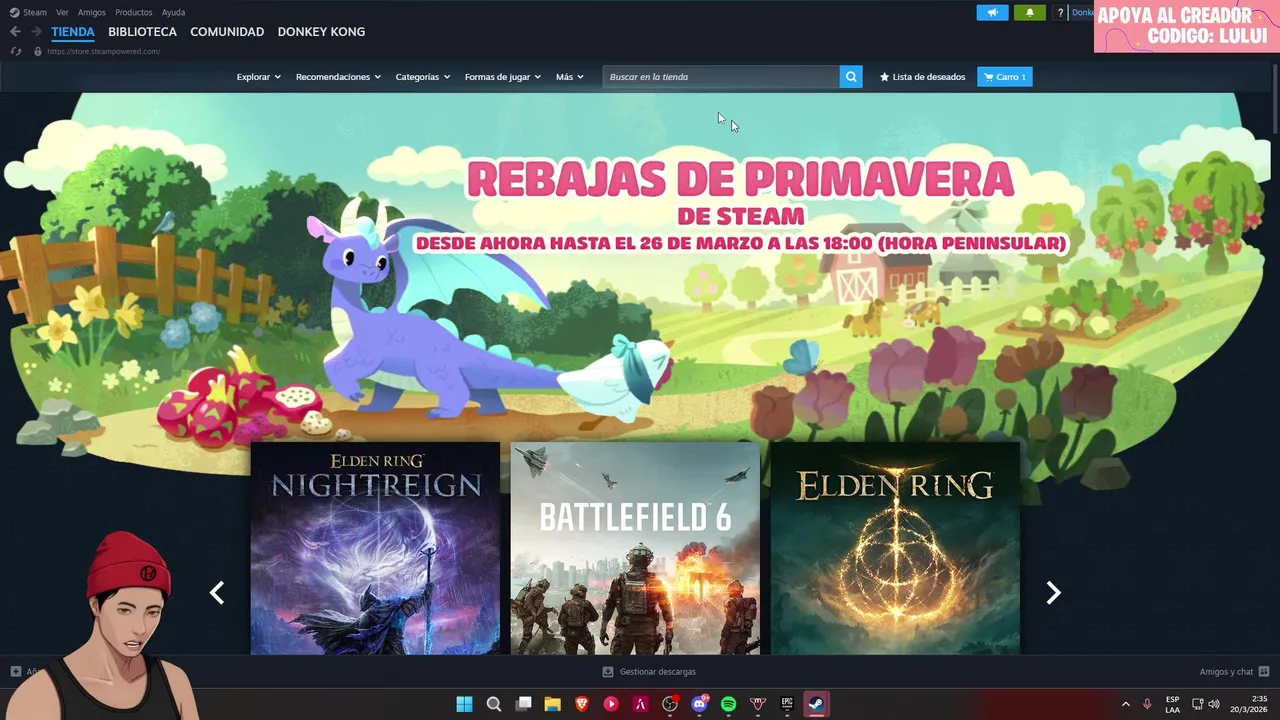Go forward with the right arrow navigation
The image size is (1280, 720).
coord(36,32)
